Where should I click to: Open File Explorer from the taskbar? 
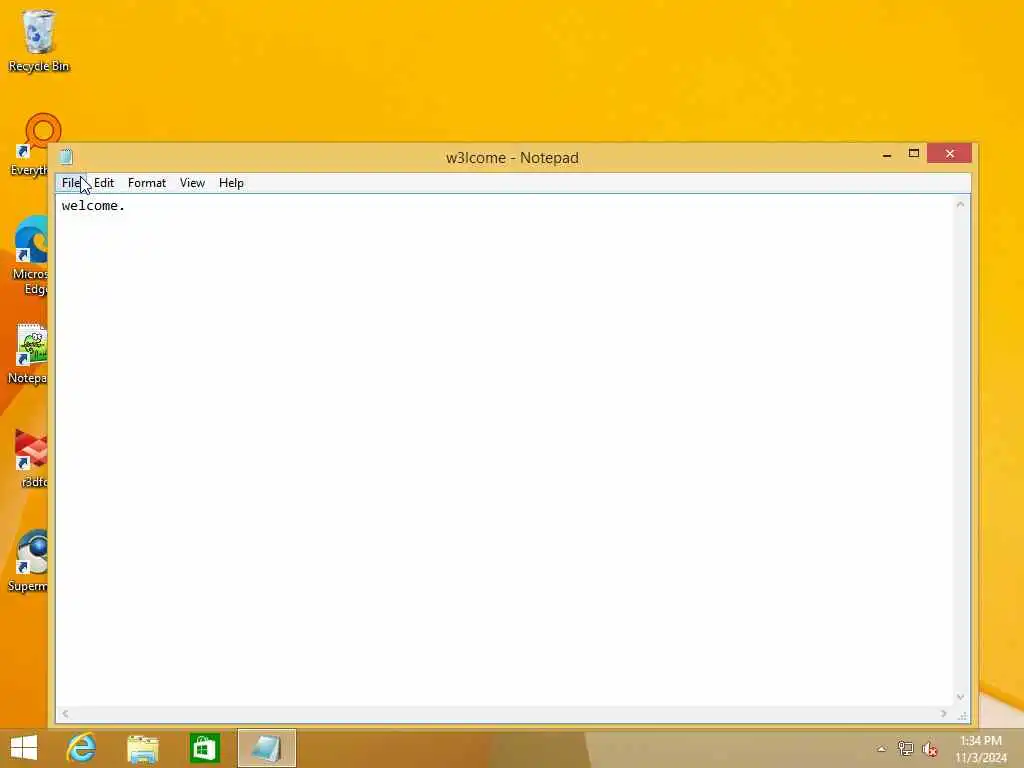[x=143, y=748]
